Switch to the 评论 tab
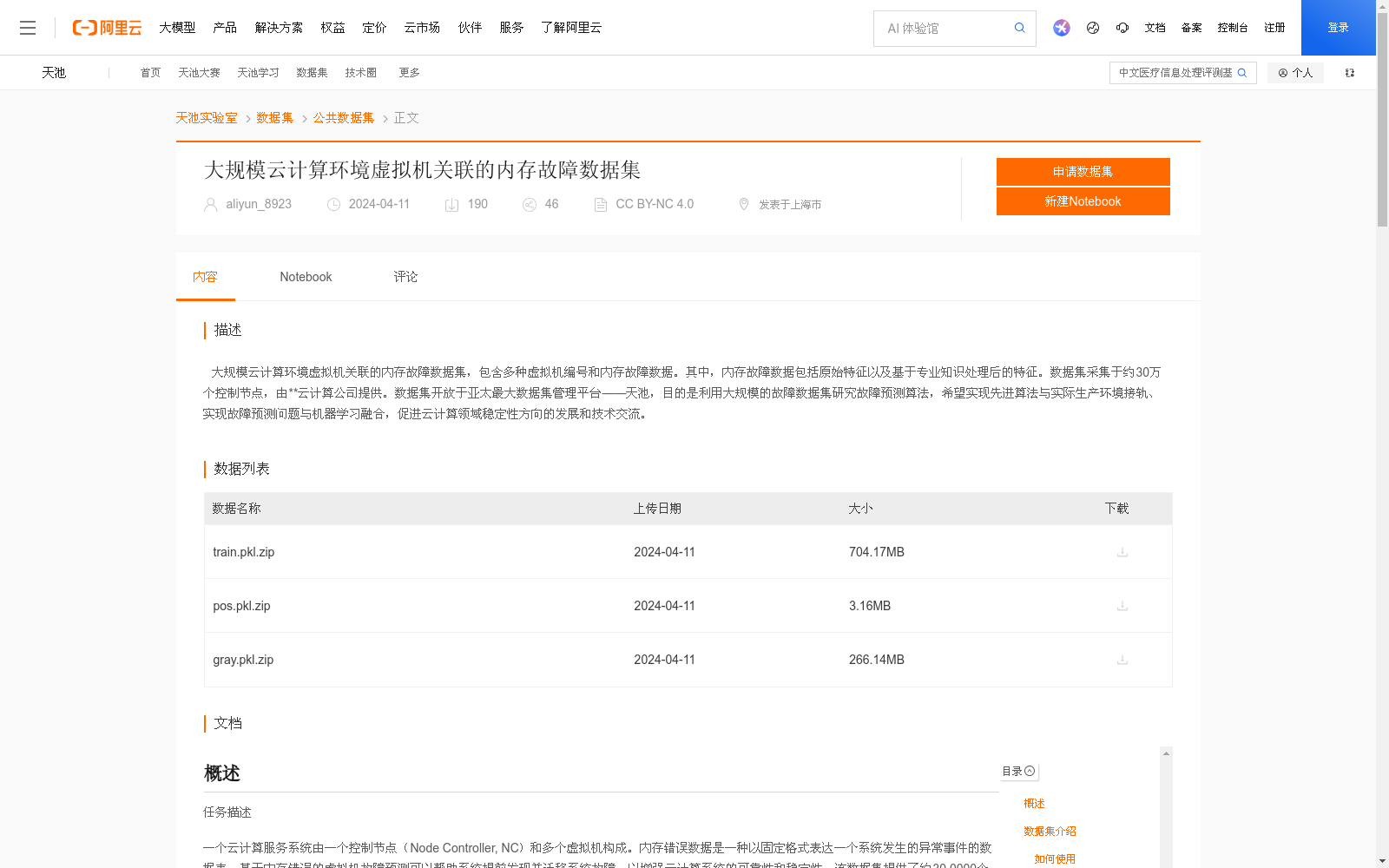 point(405,277)
